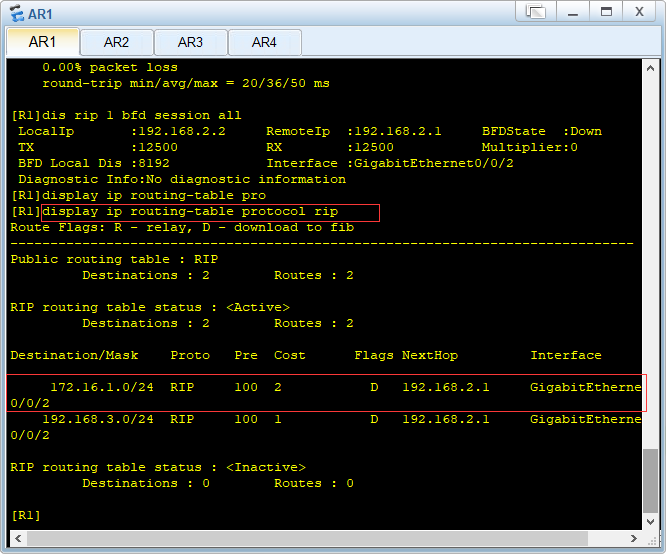Click the 'NextHop' column header
Image resolution: width=666 pixels, height=554 pixels.
click(430, 355)
